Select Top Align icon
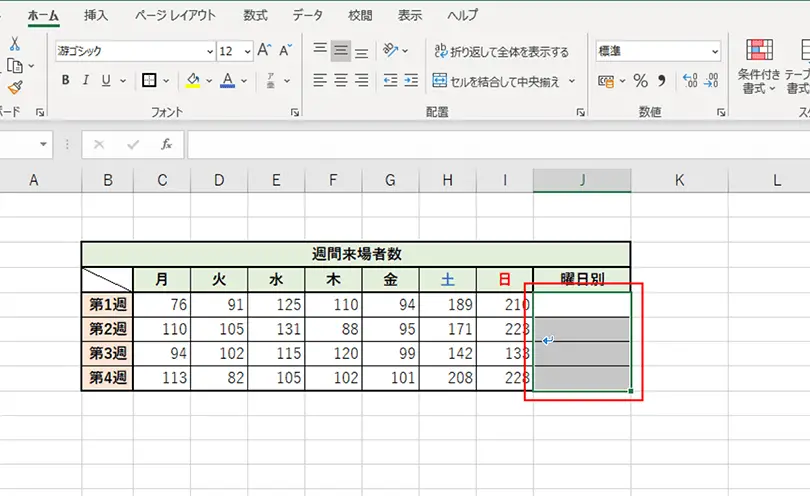 coord(320,50)
